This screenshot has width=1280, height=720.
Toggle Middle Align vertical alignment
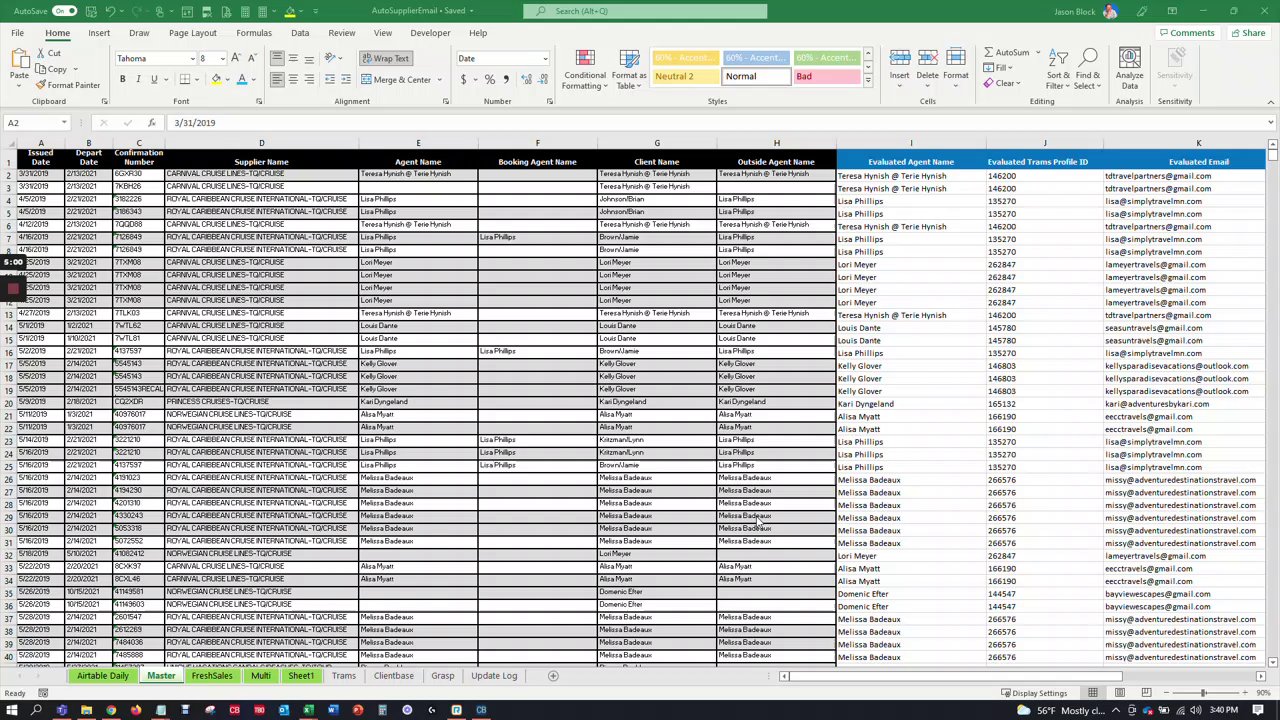(x=293, y=58)
